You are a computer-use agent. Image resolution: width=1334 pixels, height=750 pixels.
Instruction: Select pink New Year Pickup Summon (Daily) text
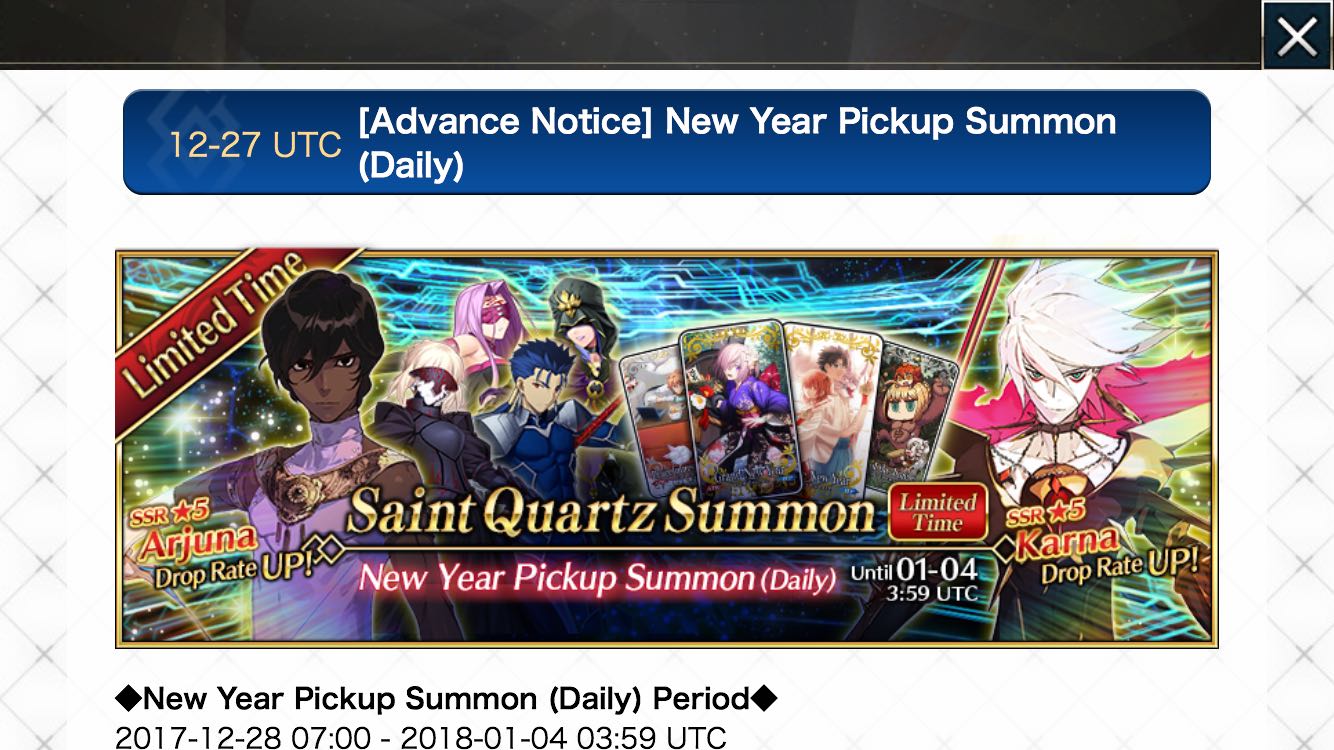[x=597, y=578]
